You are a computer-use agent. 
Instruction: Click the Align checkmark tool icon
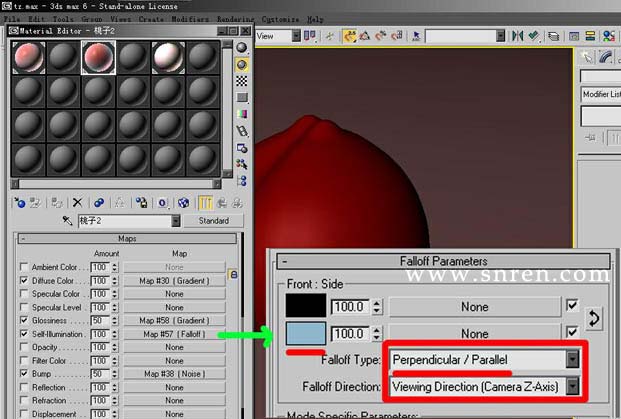click(534, 36)
